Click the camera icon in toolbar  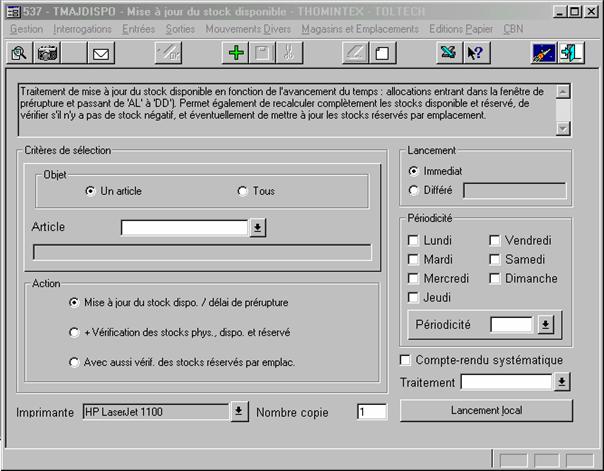pyautogui.click(x=47, y=53)
